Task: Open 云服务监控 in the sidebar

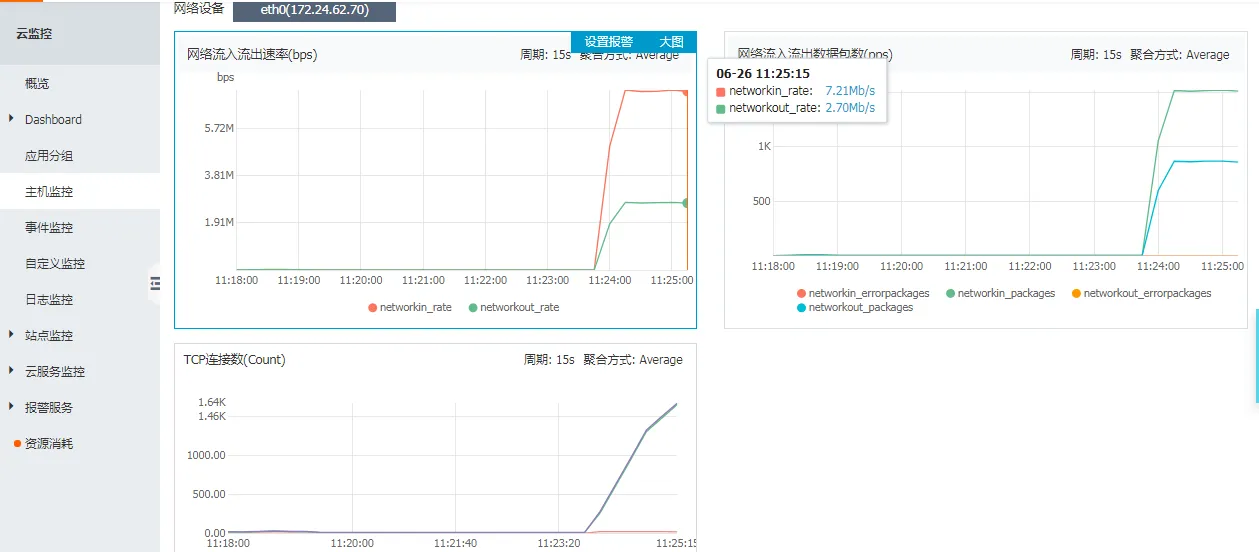Action: (x=55, y=371)
